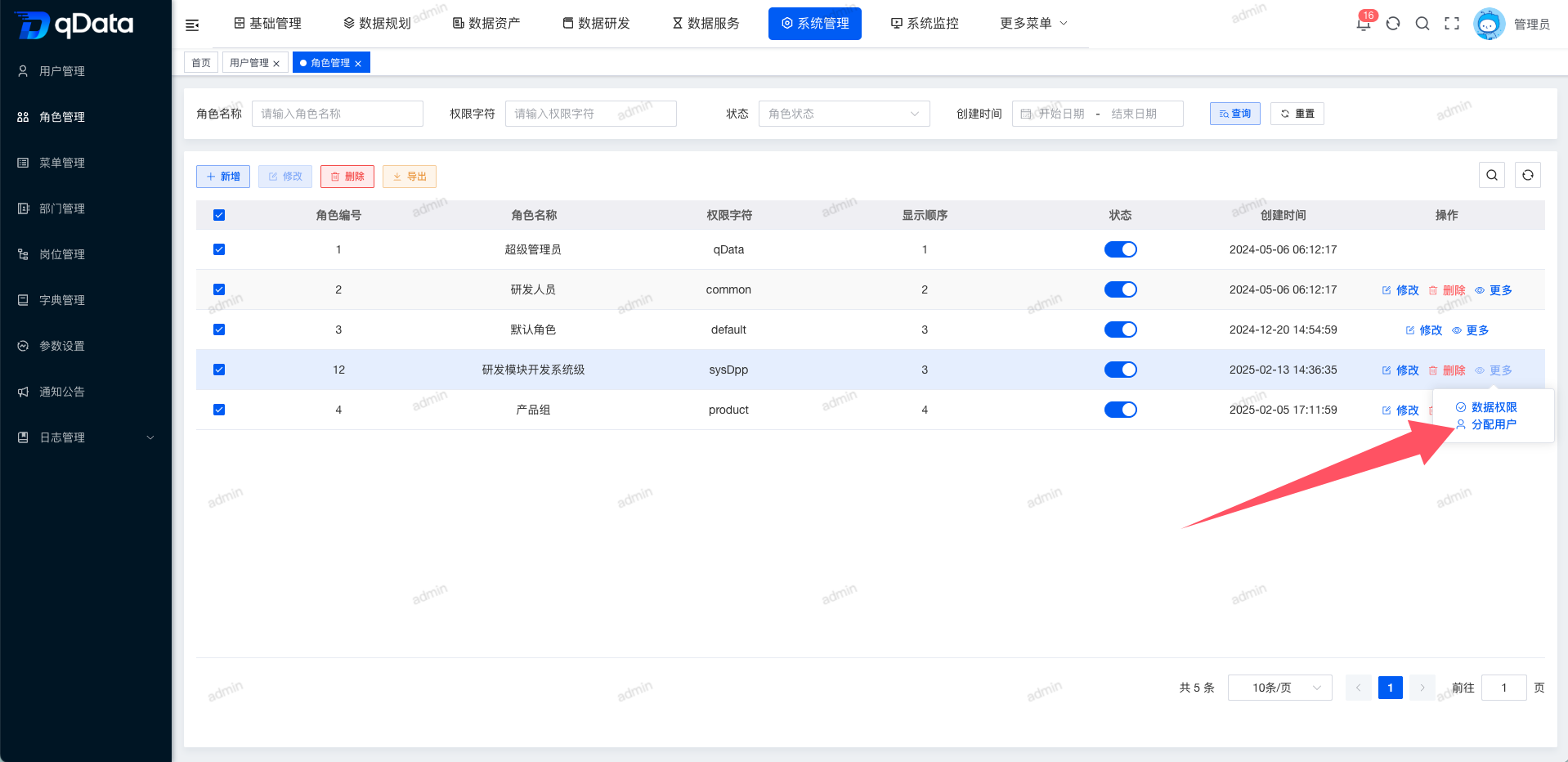Screen dimensions: 1568x762
Task: Choose 数据权限 from the popup menu
Action: (x=1486, y=407)
